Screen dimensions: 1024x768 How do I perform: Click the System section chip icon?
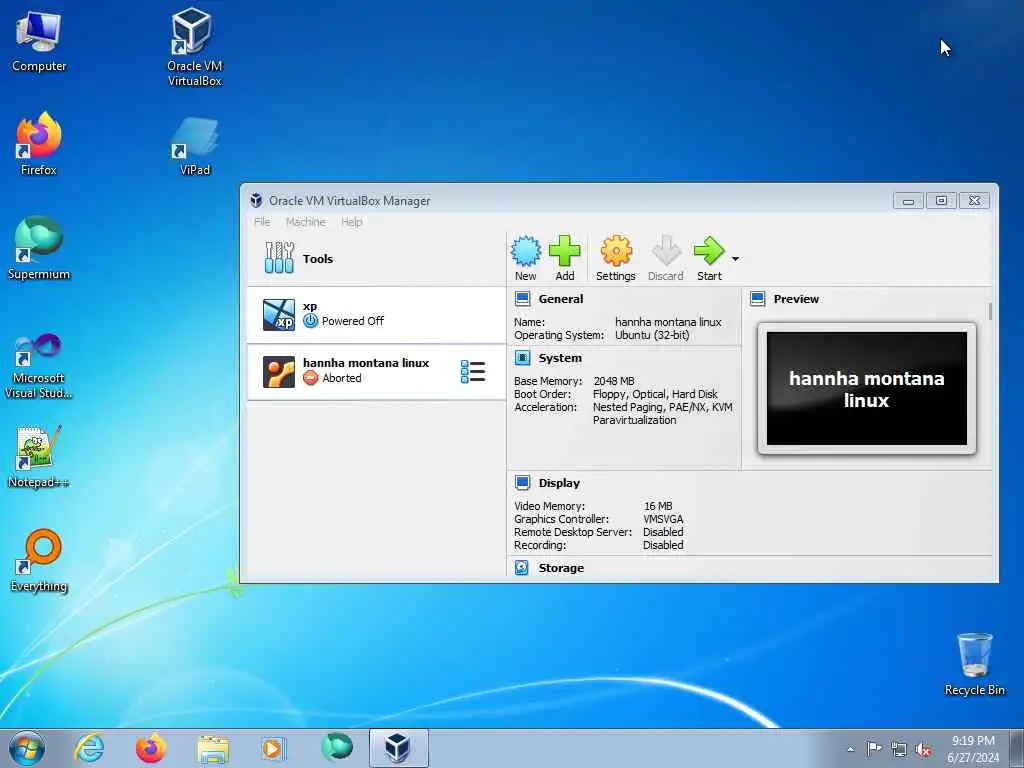pos(522,358)
